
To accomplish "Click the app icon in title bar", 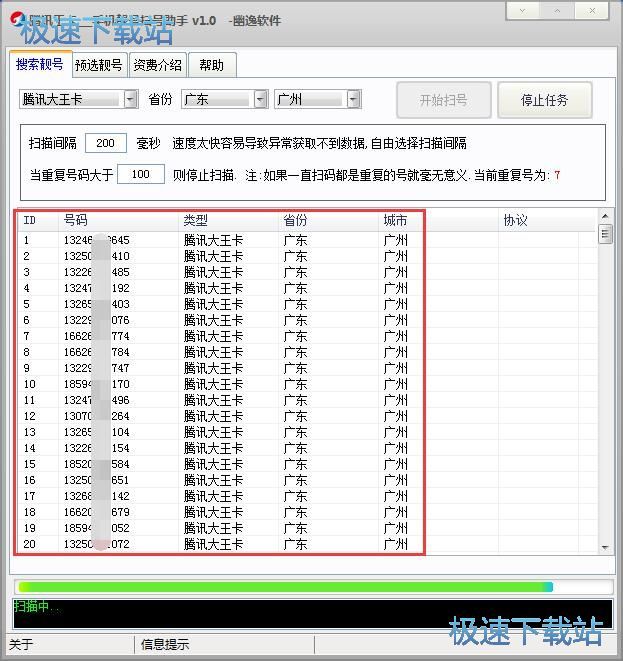I will (x=15, y=19).
